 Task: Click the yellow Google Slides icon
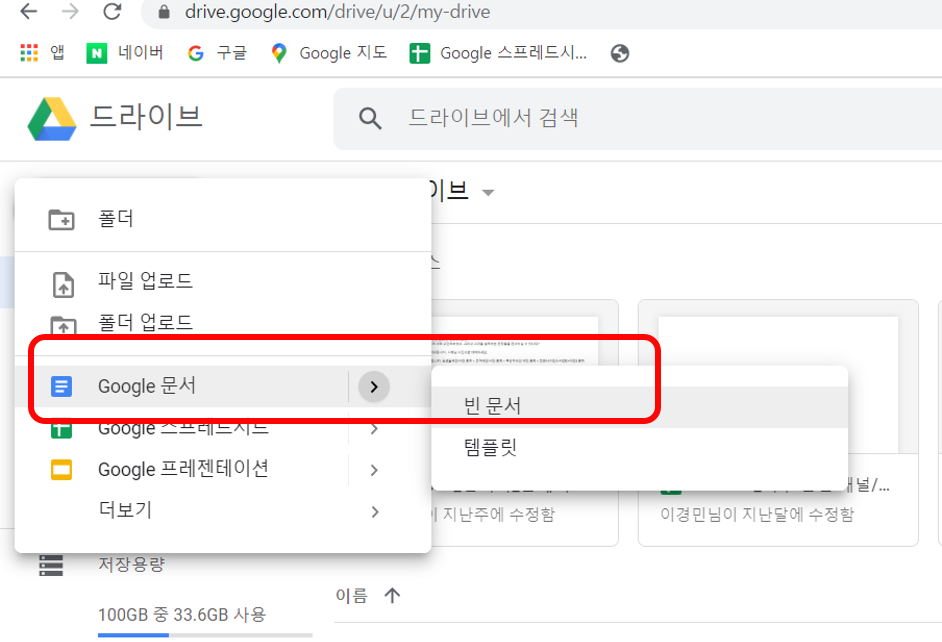click(x=61, y=470)
